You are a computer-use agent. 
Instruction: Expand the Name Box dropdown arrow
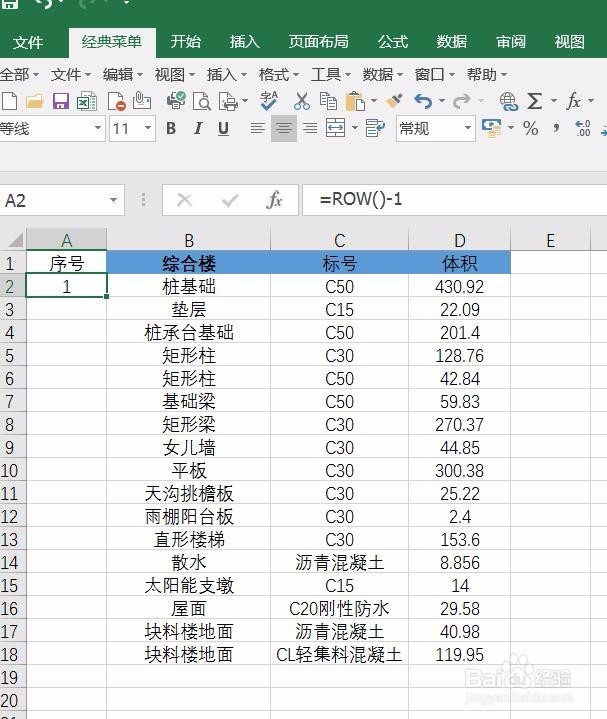point(113,200)
